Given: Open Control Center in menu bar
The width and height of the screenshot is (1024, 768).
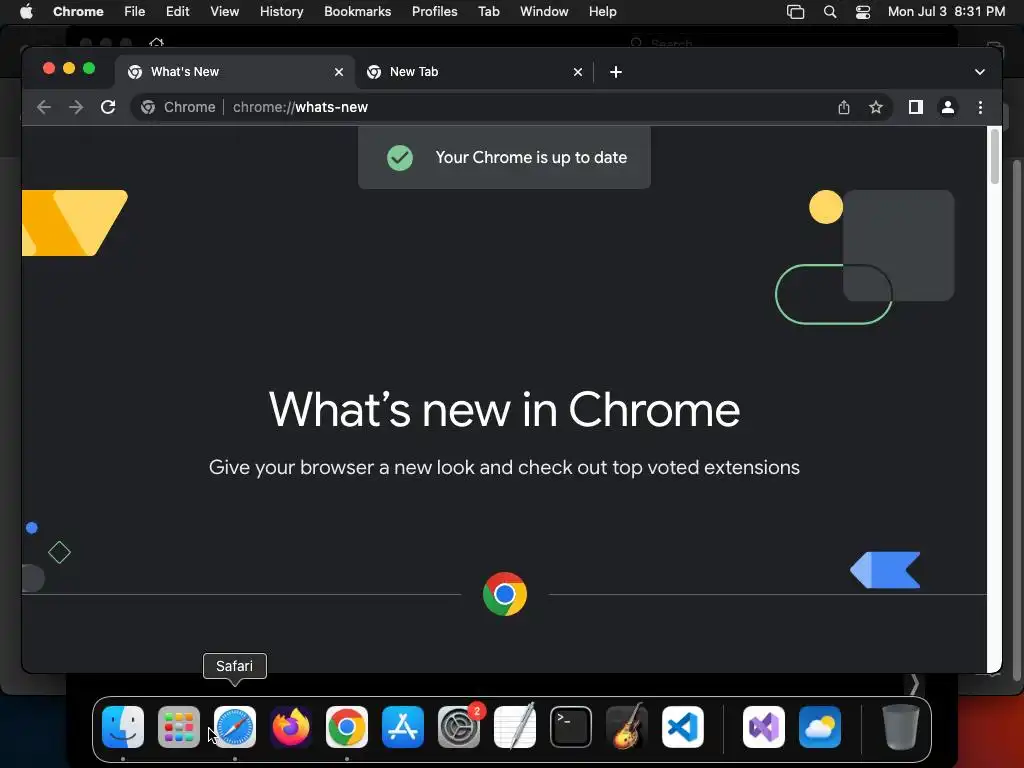Looking at the screenshot, I should coord(863,12).
